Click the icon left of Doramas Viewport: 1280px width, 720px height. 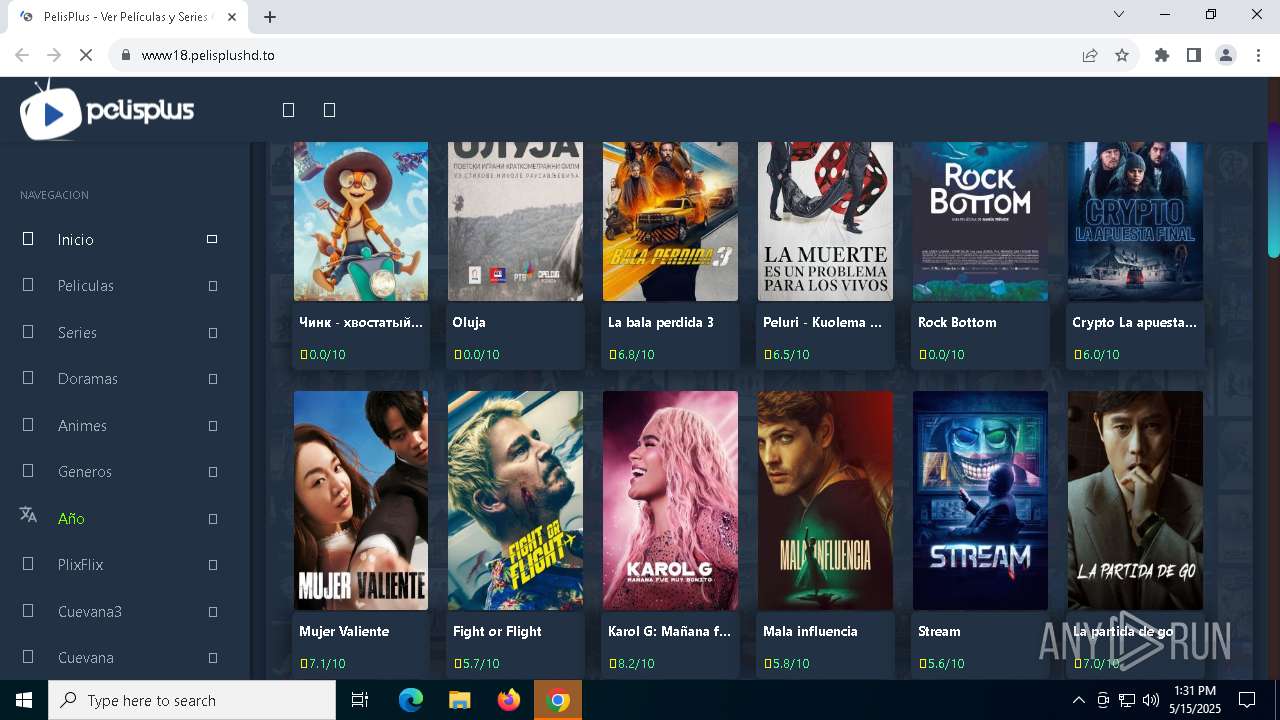(28, 377)
